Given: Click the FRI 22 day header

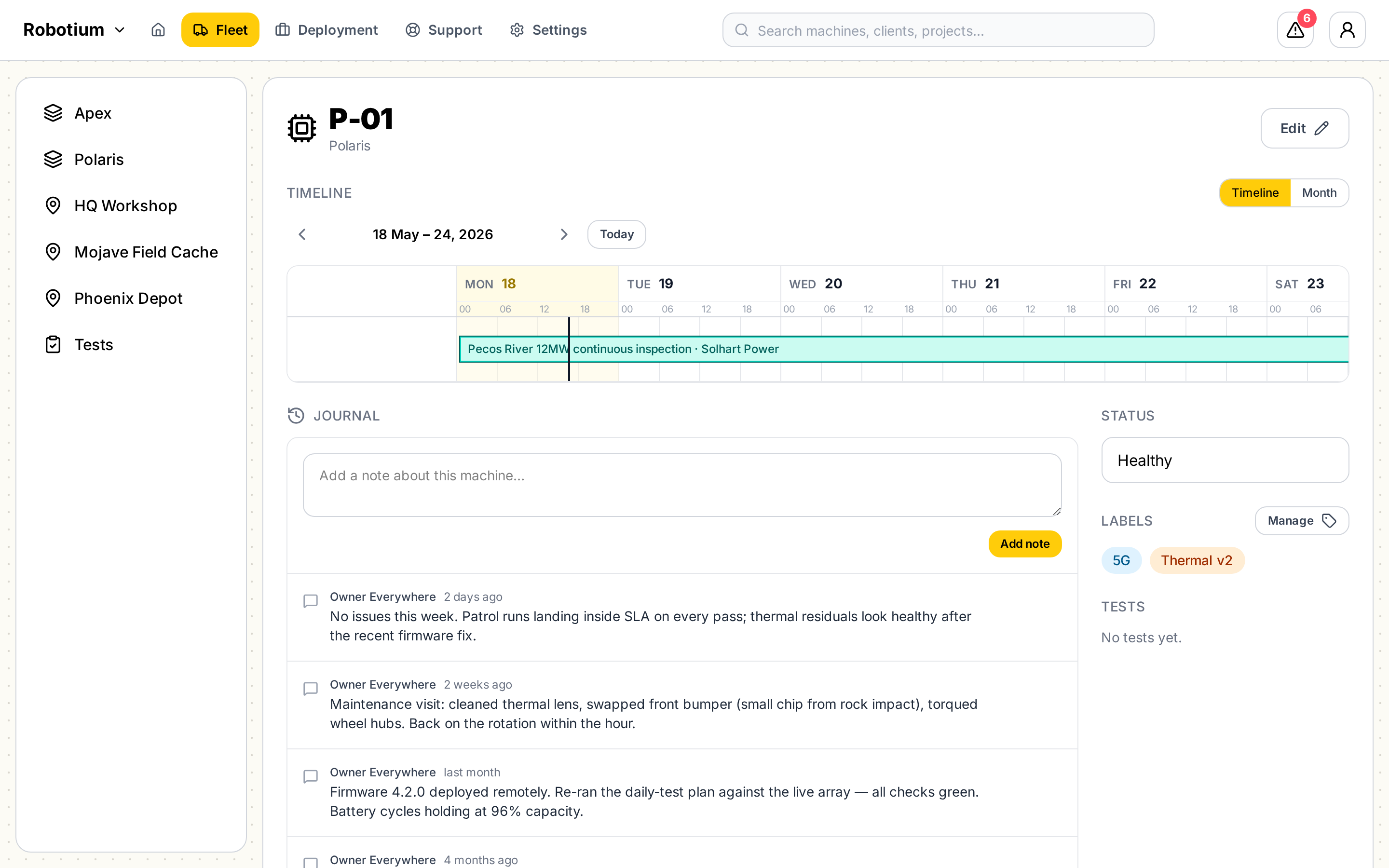Looking at the screenshot, I should (x=1185, y=284).
